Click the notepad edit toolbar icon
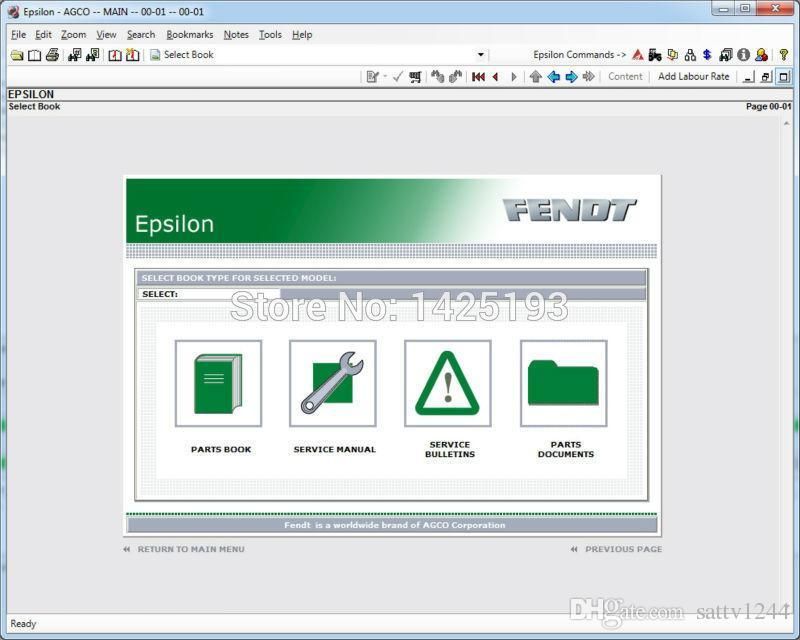 (372, 77)
